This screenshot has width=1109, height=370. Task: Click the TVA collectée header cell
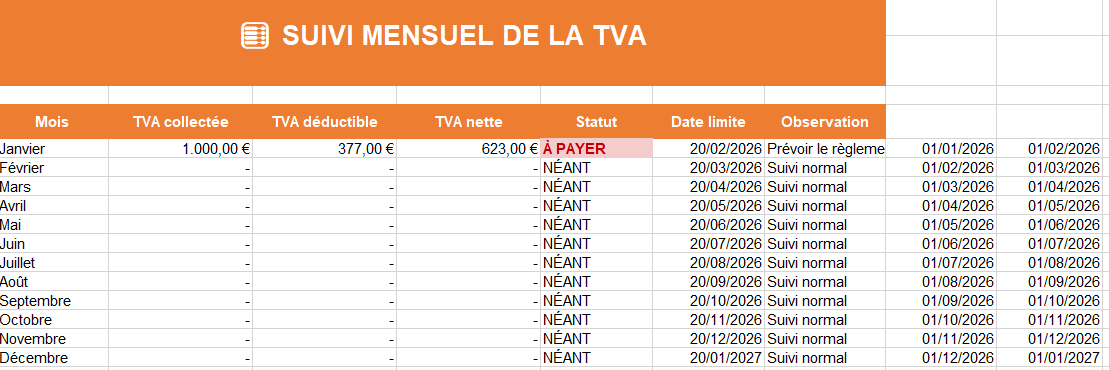(180, 122)
